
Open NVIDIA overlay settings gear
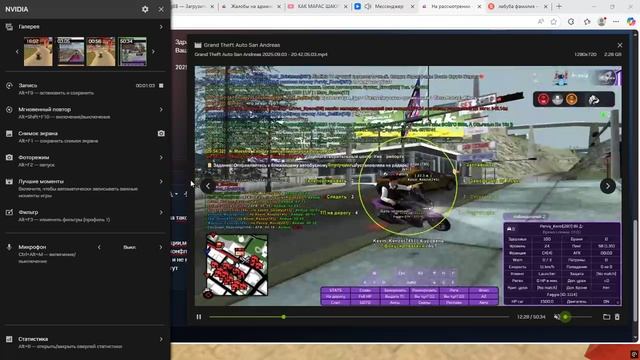[145, 9]
